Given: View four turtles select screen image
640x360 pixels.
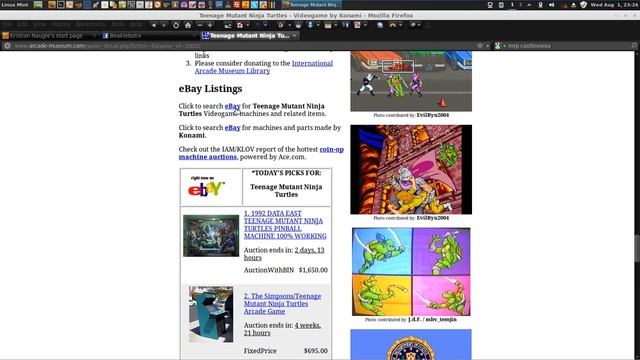Looking at the screenshot, I should click(411, 272).
